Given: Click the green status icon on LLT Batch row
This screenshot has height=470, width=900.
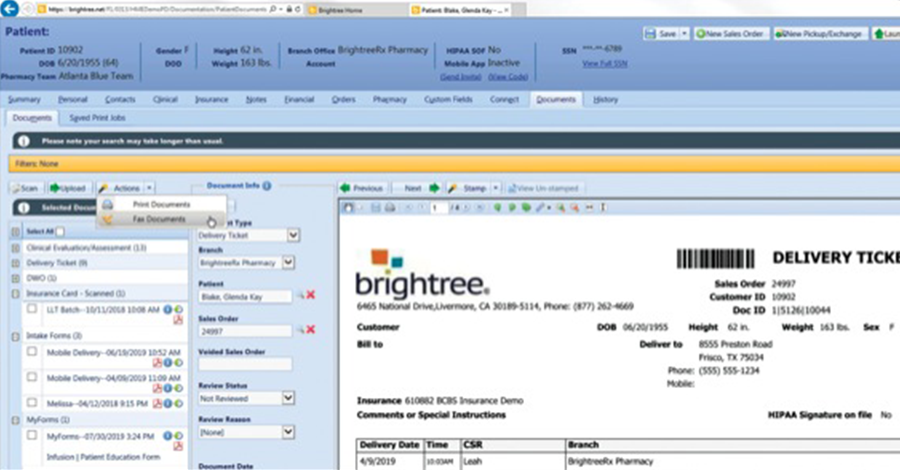Looking at the screenshot, I should 179,309.
